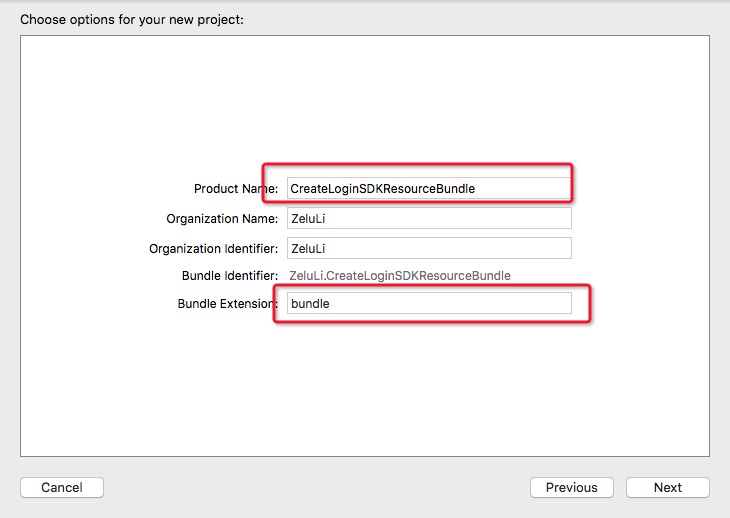Click the word 'bundle' in Bundle Extension
Image resolution: width=730 pixels, height=518 pixels.
tap(309, 303)
